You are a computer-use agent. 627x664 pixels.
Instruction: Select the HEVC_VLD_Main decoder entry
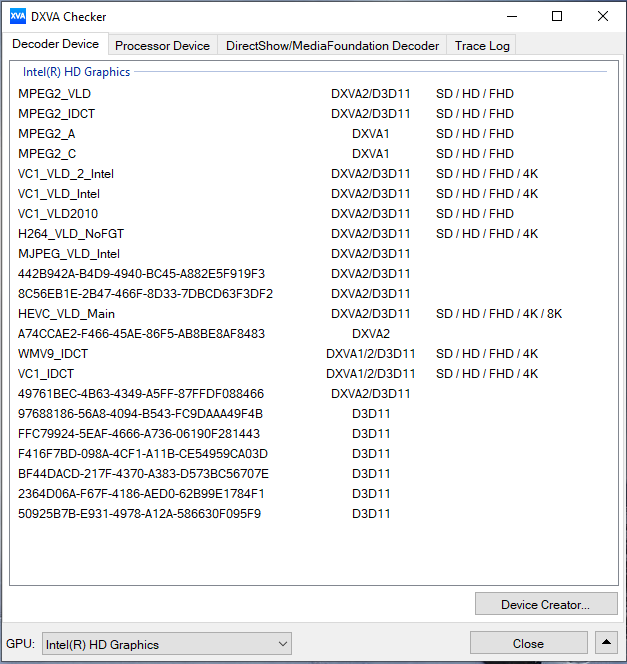(x=66, y=314)
